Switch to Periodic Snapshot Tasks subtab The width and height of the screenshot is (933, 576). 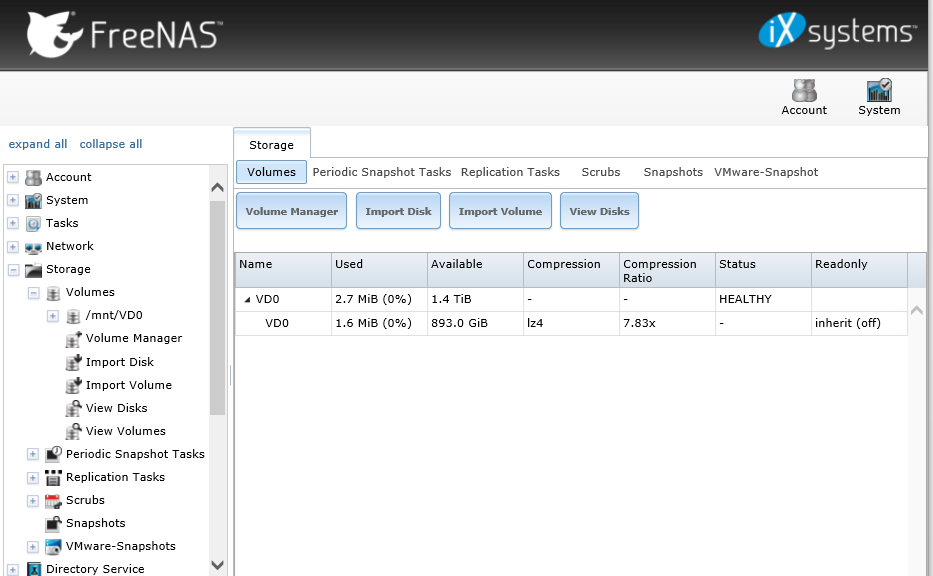tap(381, 172)
